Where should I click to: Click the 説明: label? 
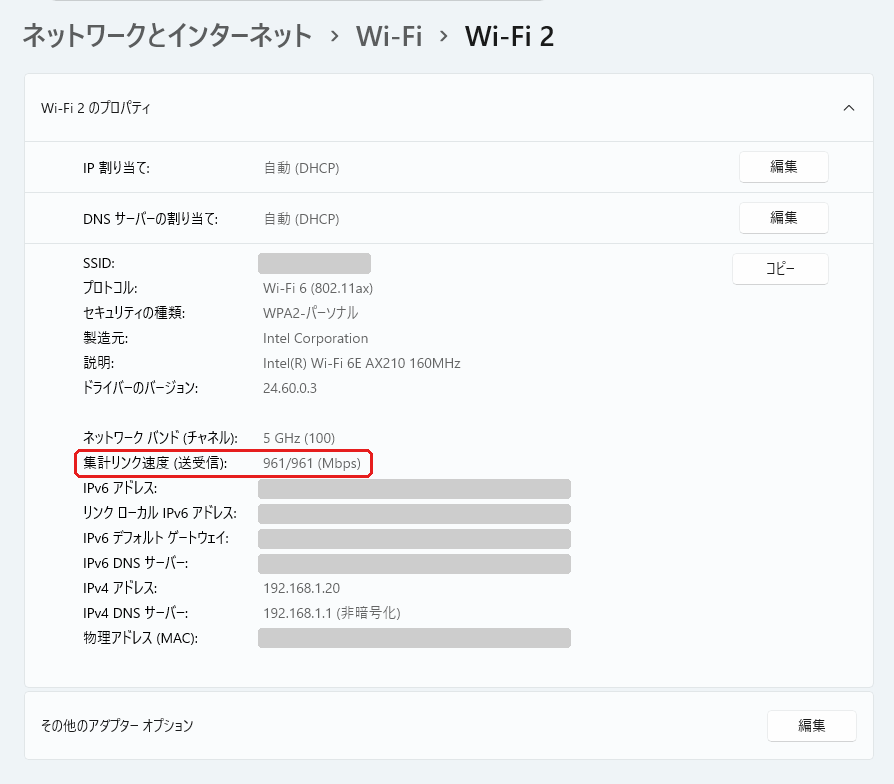[x=99, y=363]
